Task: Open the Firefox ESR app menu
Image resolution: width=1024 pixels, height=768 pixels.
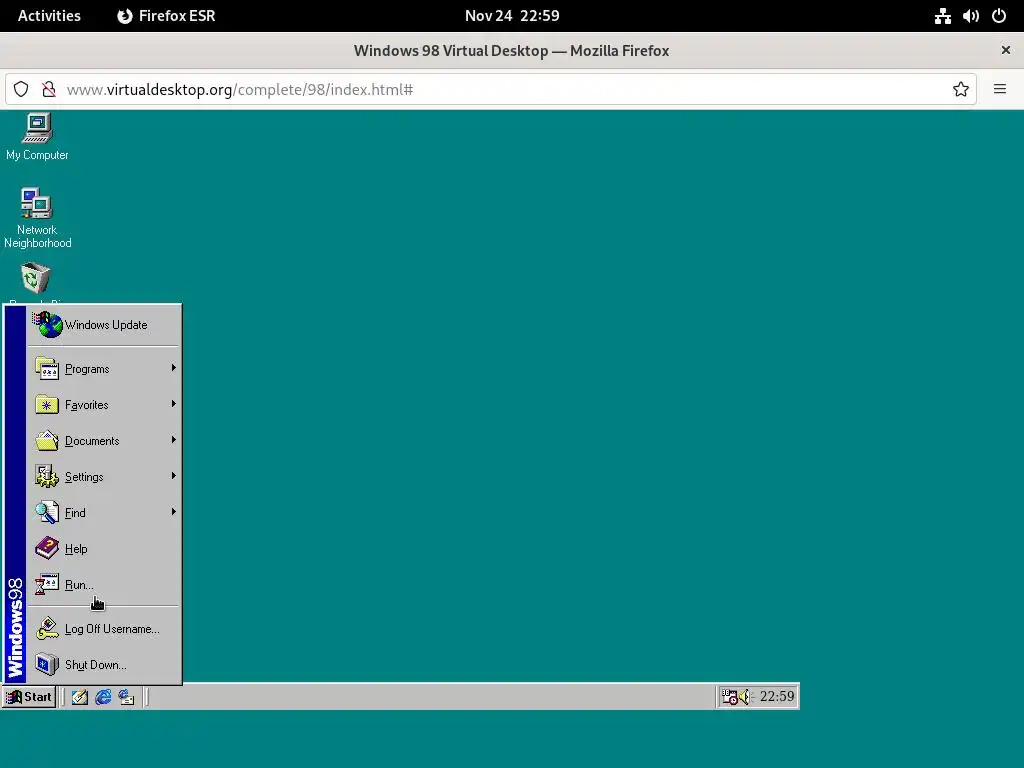Action: 166,16
